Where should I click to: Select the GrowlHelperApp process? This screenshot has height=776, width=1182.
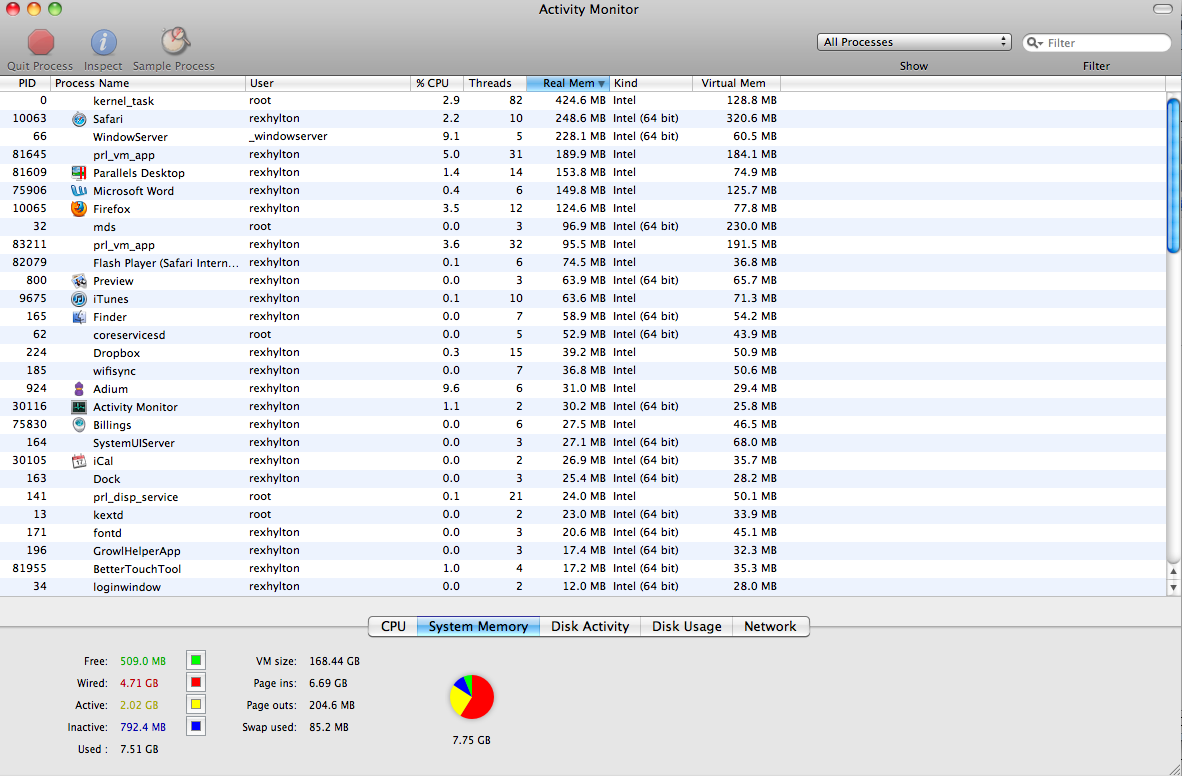click(x=583, y=551)
